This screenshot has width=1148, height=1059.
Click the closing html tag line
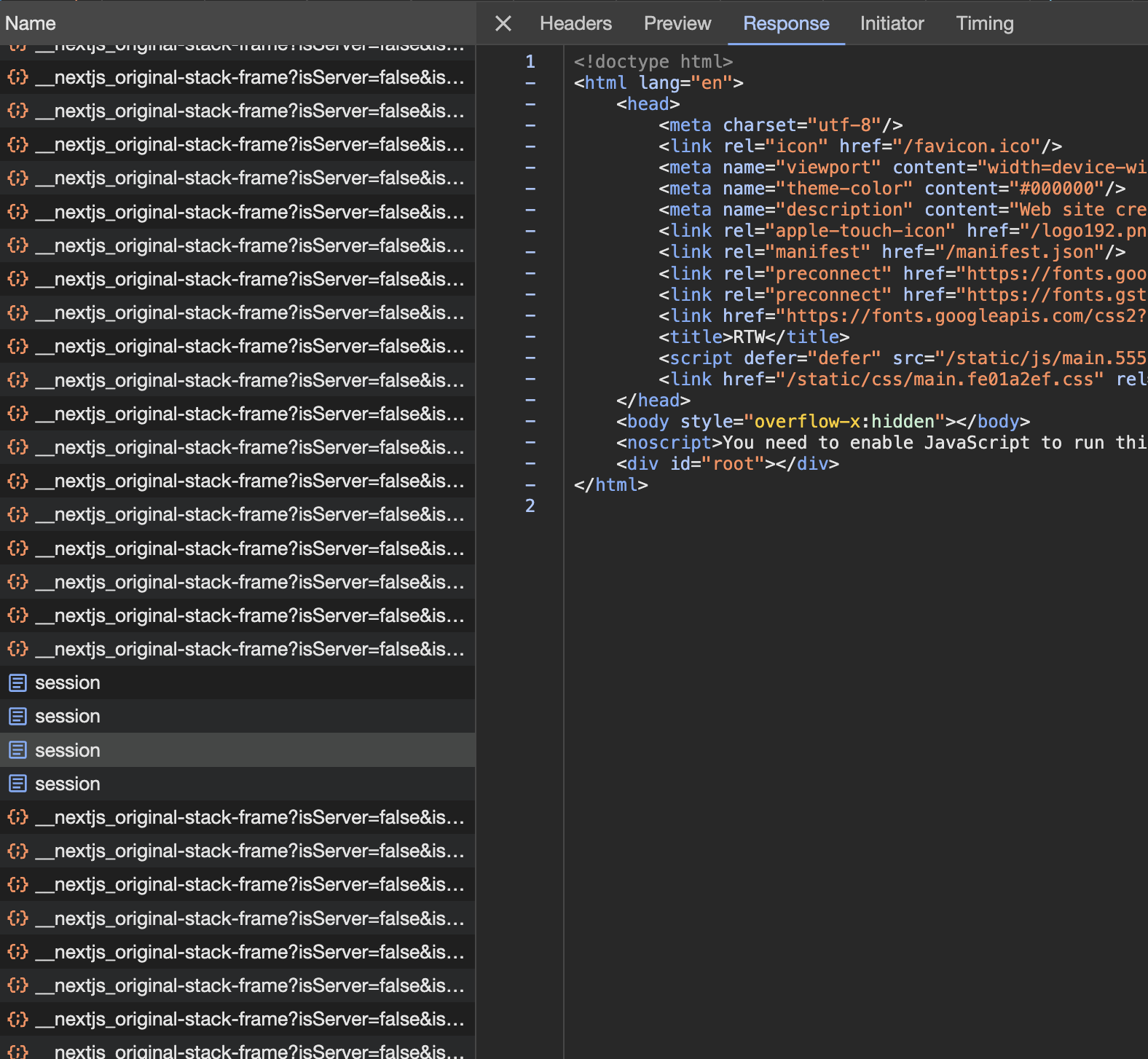click(x=611, y=485)
